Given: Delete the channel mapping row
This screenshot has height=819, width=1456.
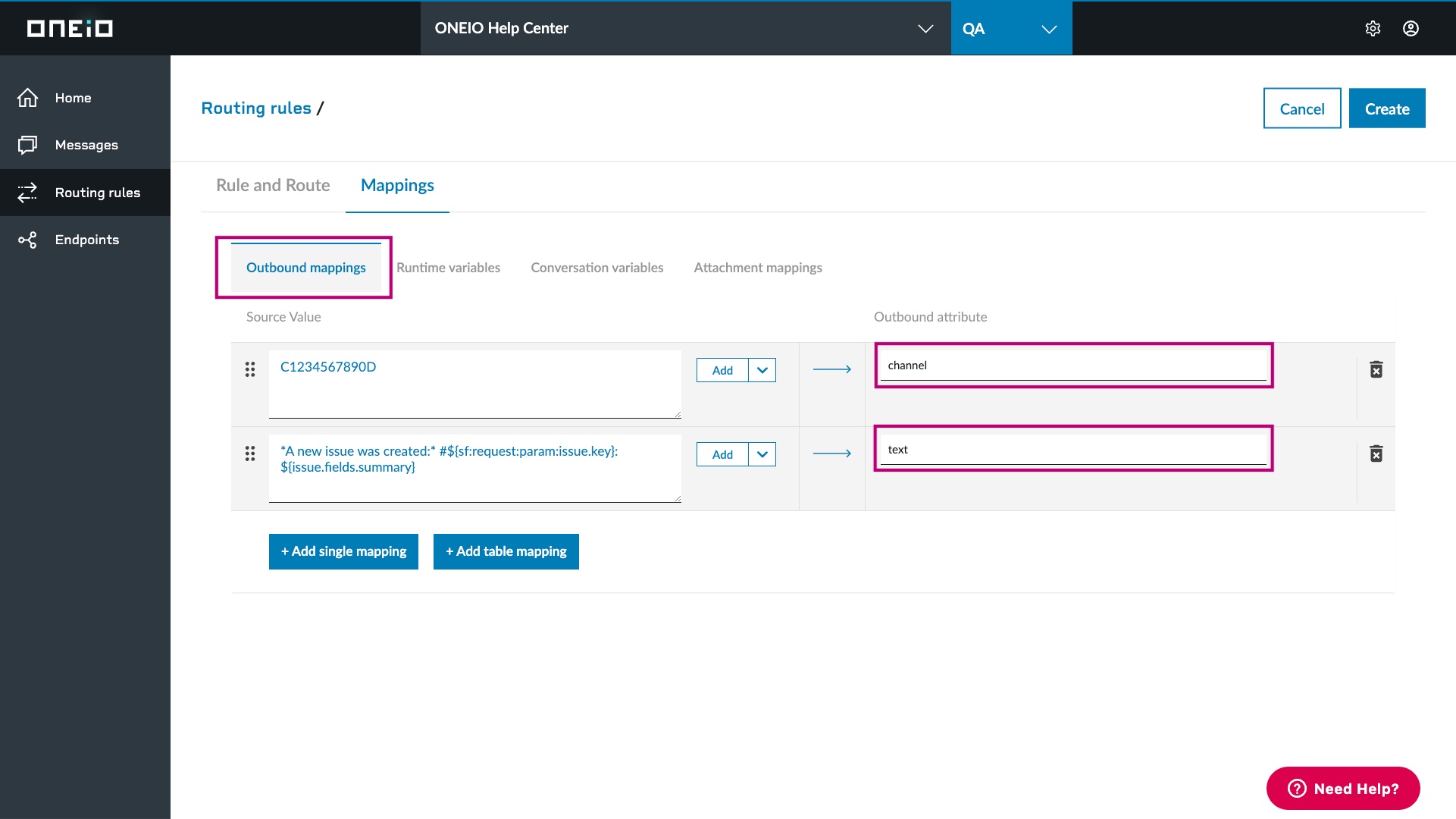Looking at the screenshot, I should [x=1376, y=369].
